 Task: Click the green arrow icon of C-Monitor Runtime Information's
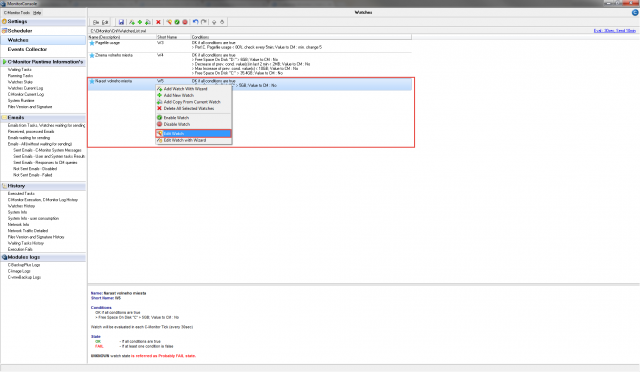point(4,62)
